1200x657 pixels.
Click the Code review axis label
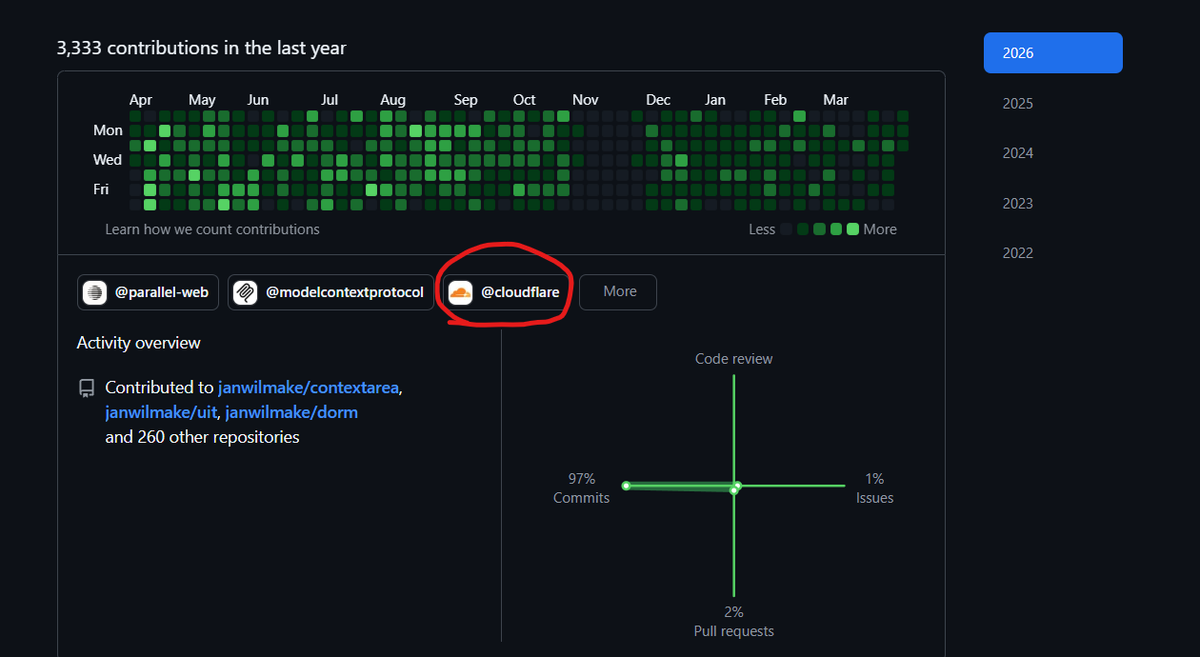734,359
